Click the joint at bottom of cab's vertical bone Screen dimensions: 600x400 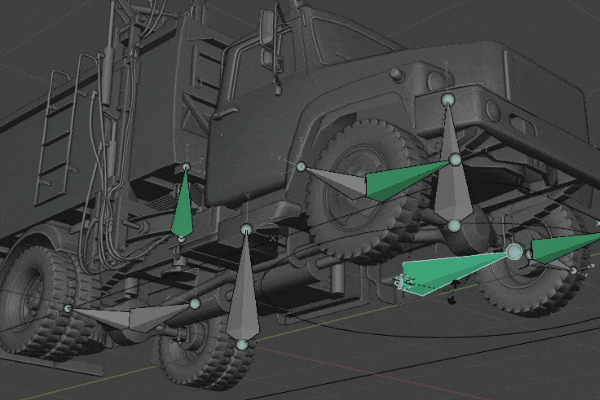click(x=453, y=226)
